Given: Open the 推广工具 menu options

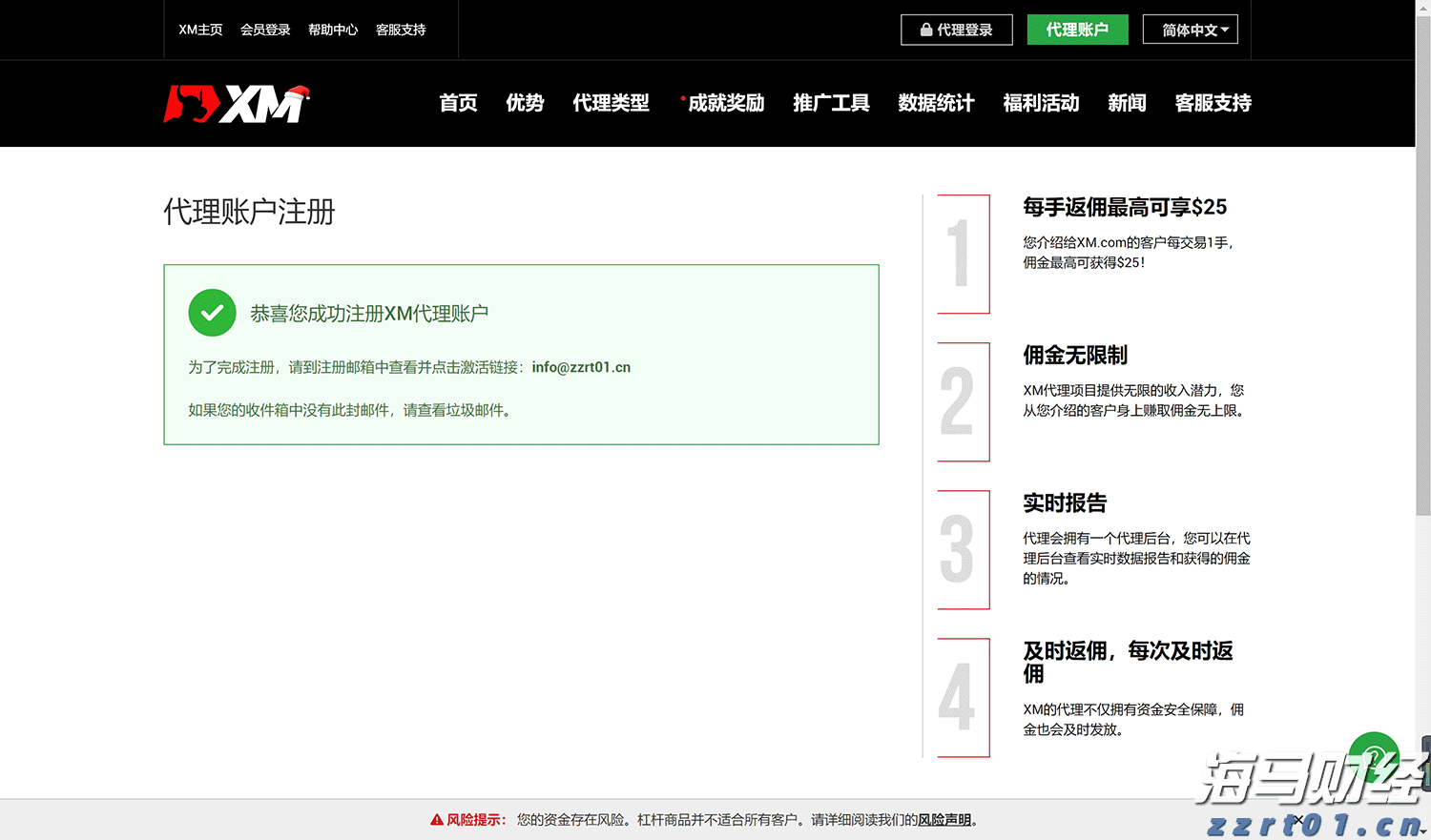Looking at the screenshot, I should click(830, 104).
